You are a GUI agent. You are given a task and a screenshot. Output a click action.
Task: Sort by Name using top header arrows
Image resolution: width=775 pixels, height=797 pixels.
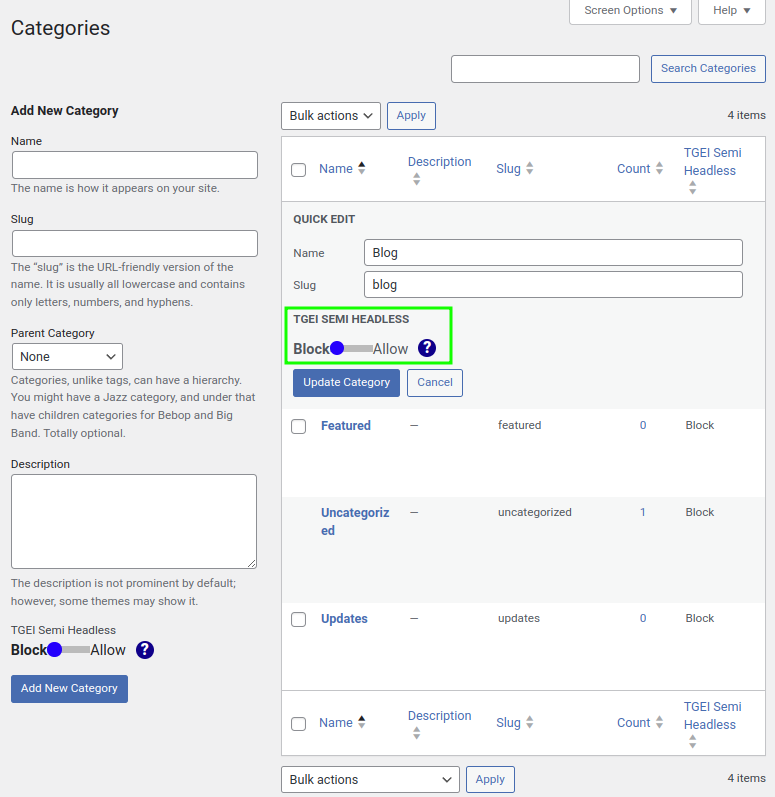361,168
